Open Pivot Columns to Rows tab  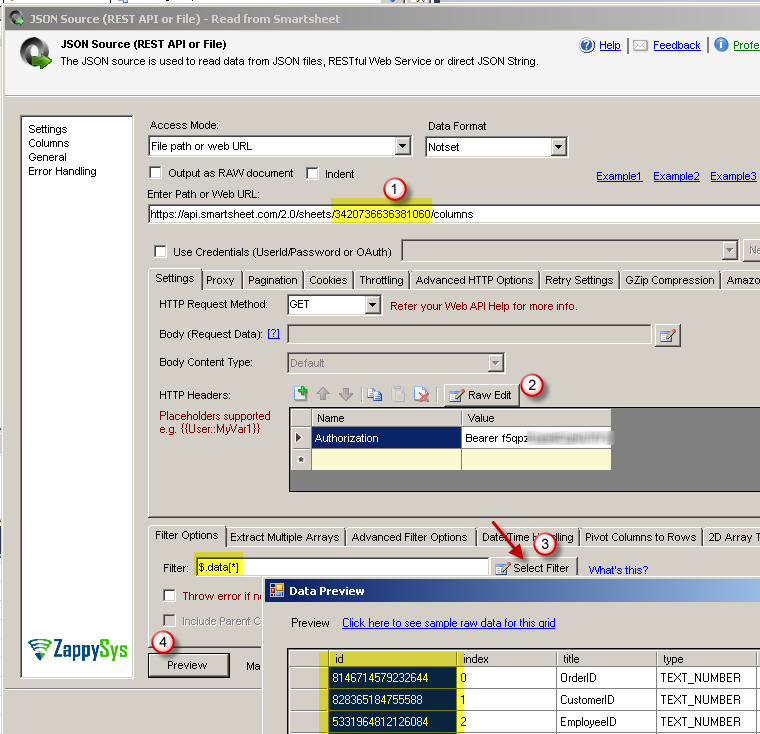tap(641, 537)
